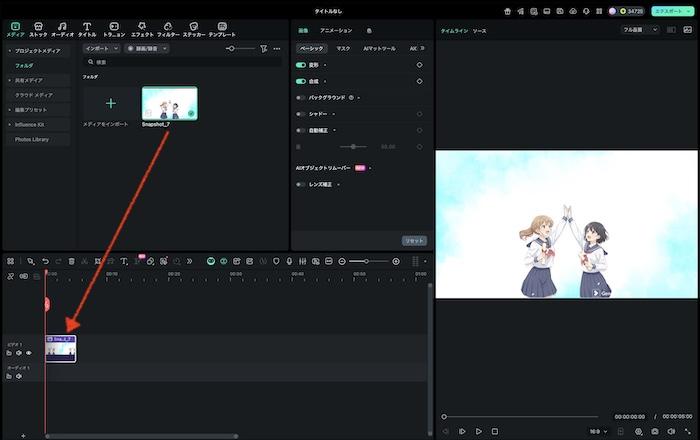The image size is (700, 440).
Task: Click the snapshot camera icon in preview
Action: click(x=655, y=432)
